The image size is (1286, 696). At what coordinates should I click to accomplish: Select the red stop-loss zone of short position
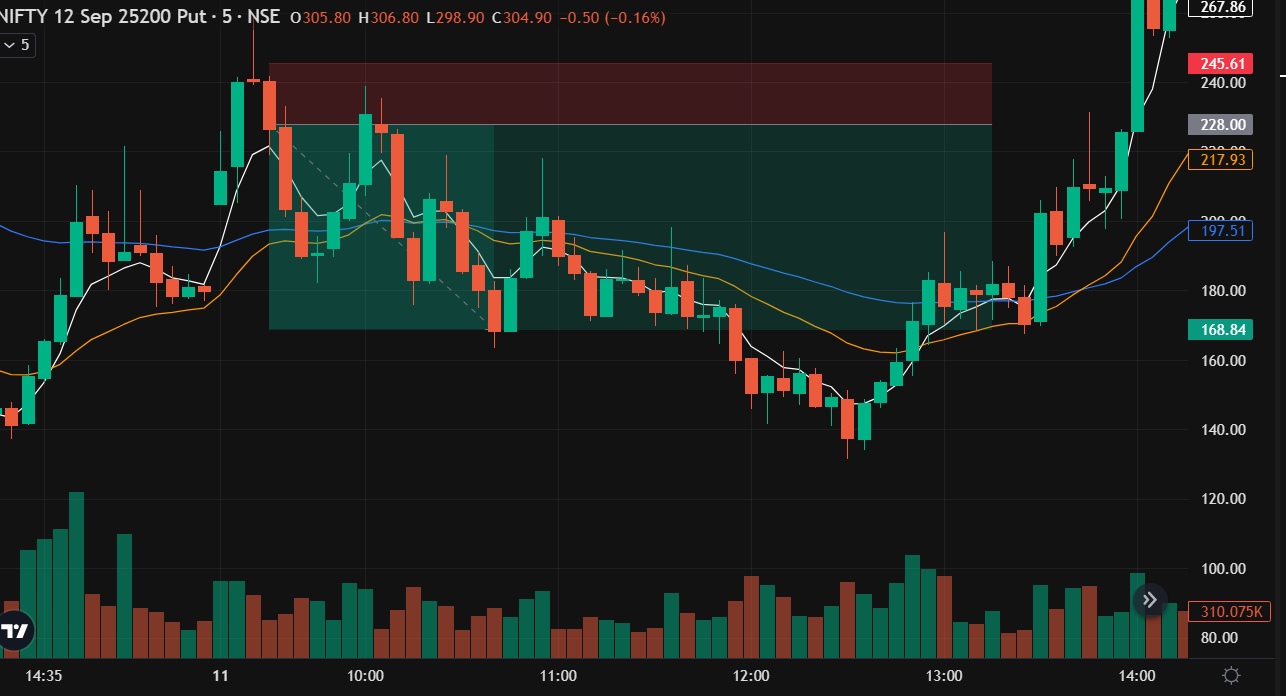(630, 94)
